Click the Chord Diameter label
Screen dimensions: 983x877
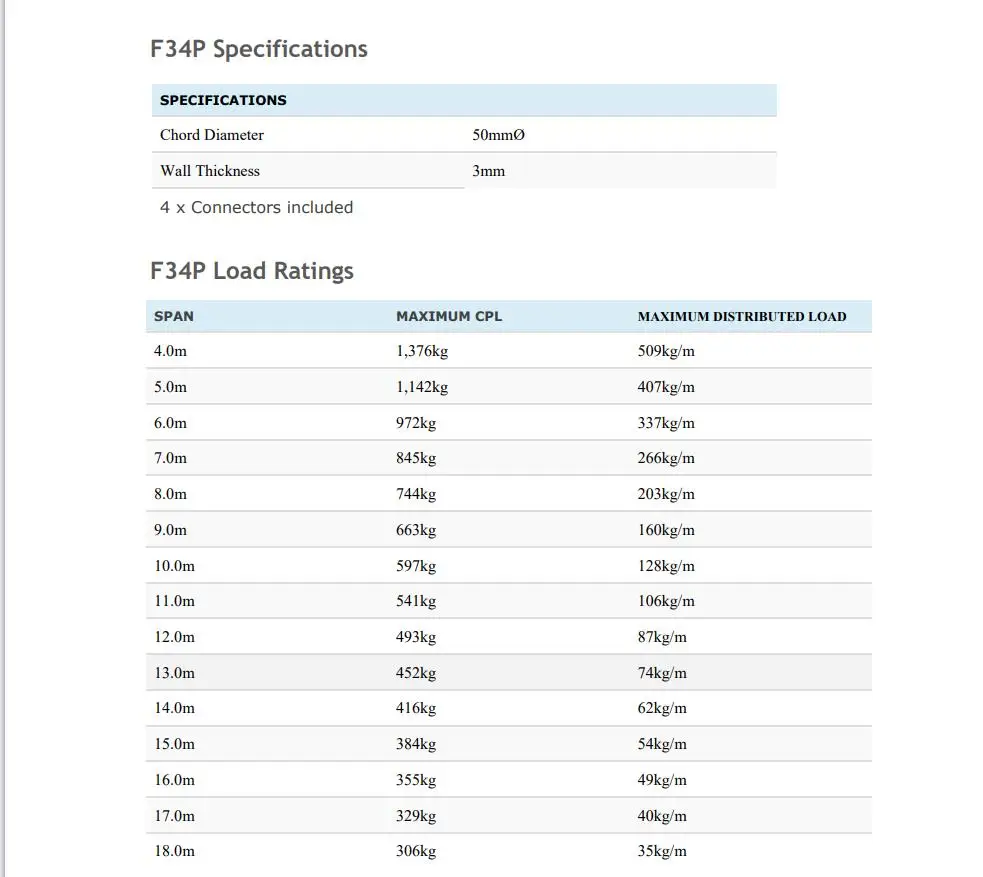212,135
